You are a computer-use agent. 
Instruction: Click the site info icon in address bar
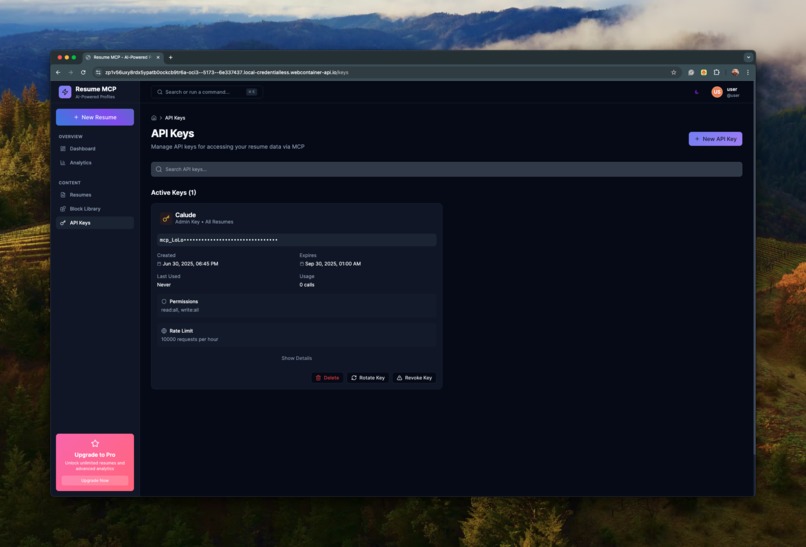coord(98,72)
